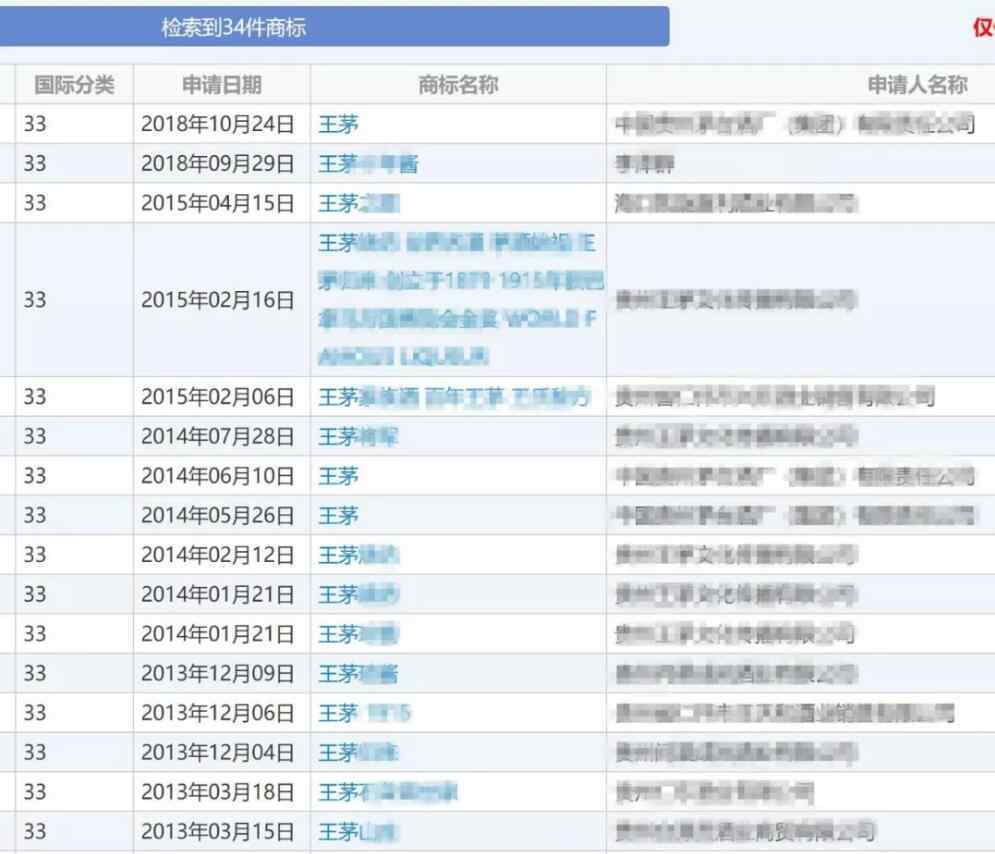Click the applicant name in the 2013年03月18日 row
This screenshot has height=854, width=995.
click(715, 792)
